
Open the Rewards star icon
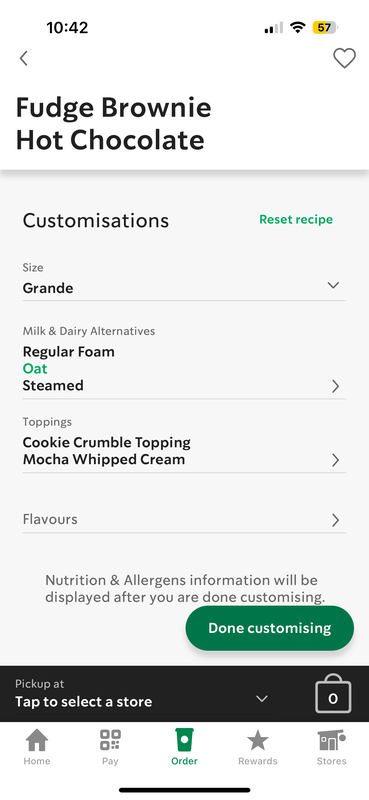258,740
